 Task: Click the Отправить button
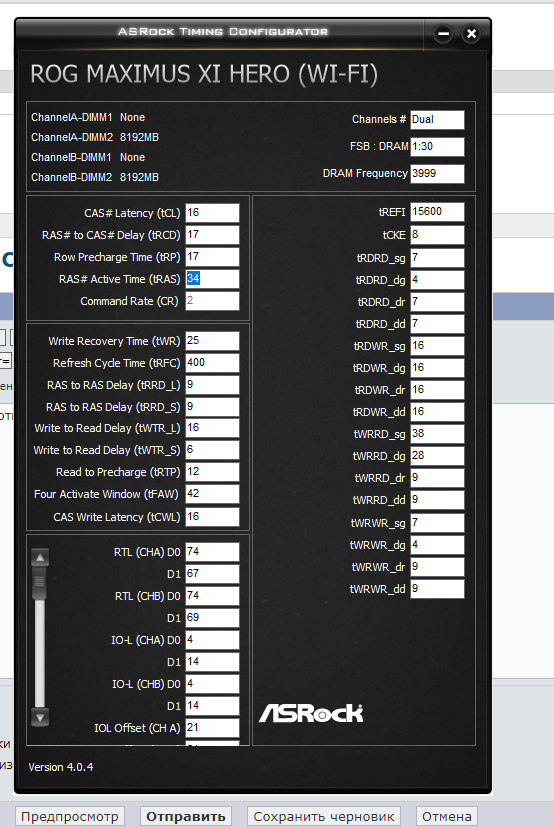186,816
